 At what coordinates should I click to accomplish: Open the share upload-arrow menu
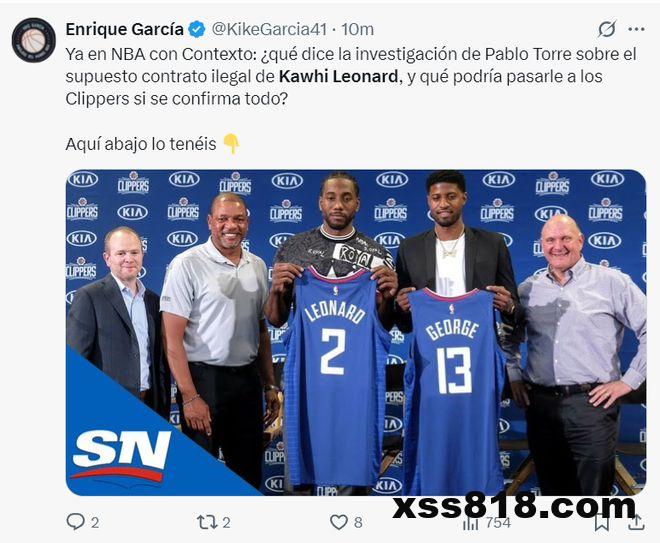(x=636, y=522)
